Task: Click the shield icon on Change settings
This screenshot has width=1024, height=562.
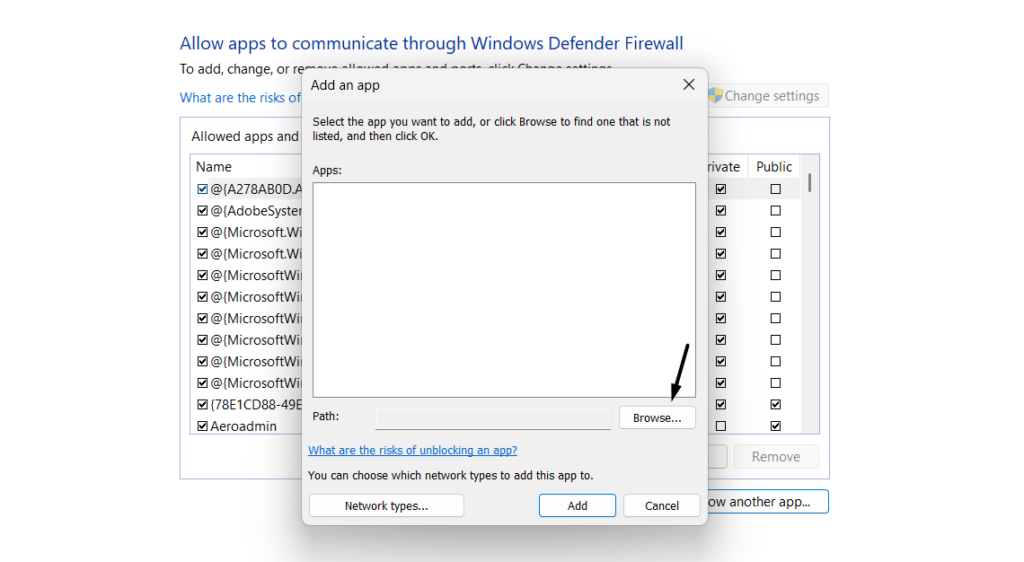Action: (x=715, y=96)
